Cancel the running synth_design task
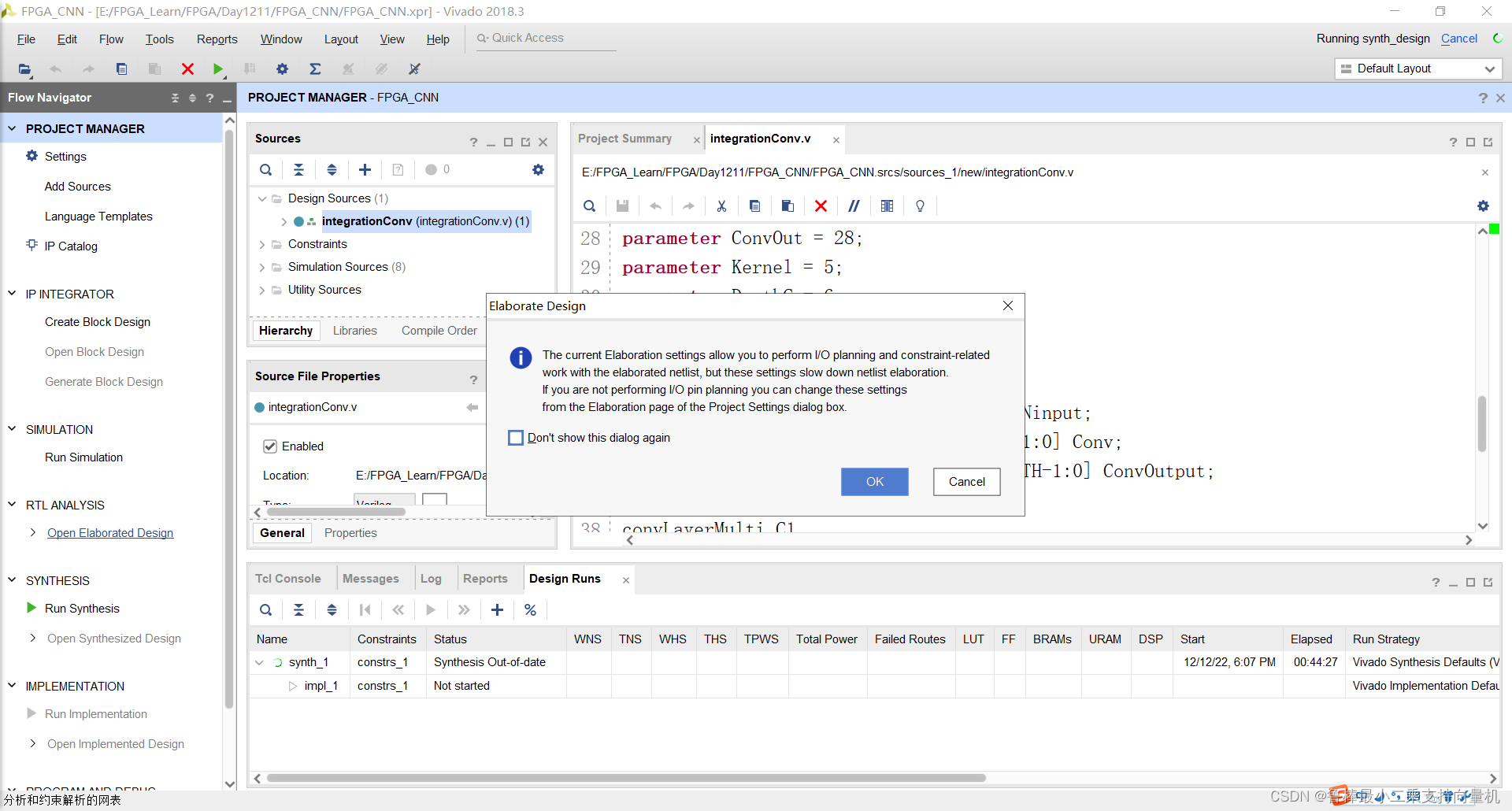 click(x=1459, y=39)
